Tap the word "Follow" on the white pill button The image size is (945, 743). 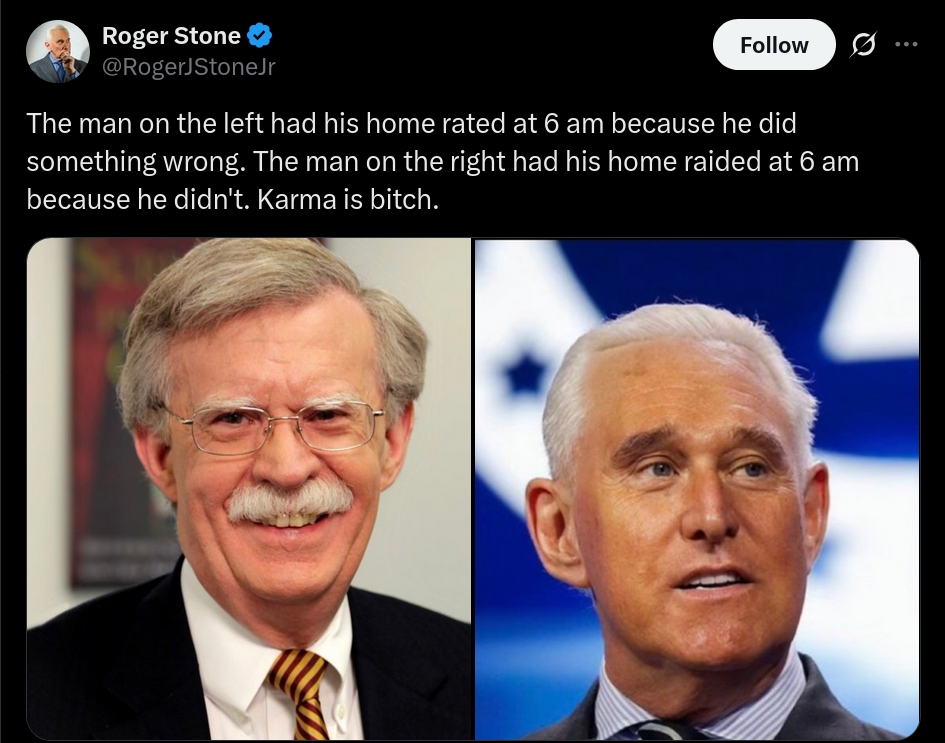click(x=774, y=45)
